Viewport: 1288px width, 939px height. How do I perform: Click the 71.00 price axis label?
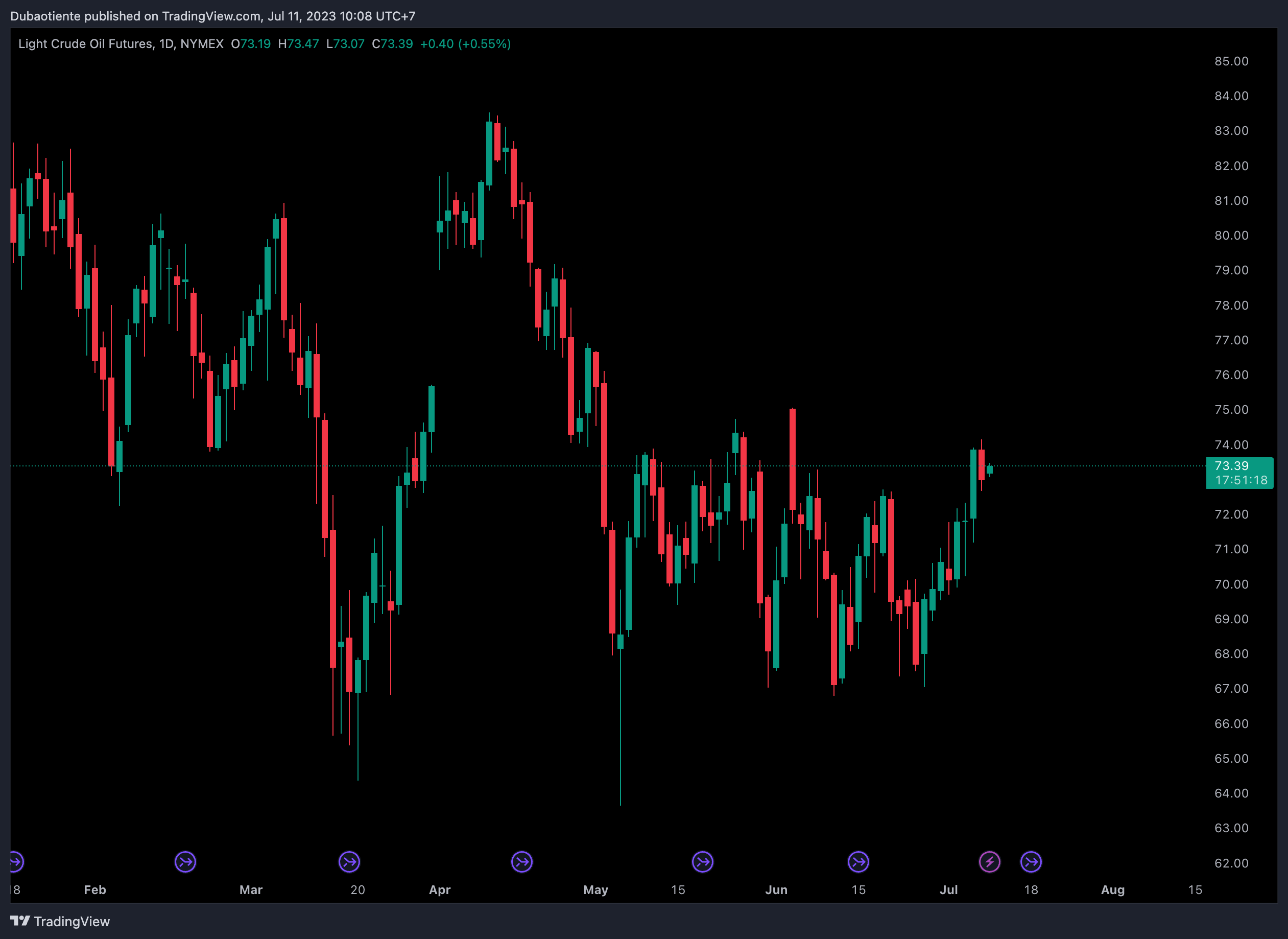click(x=1231, y=549)
